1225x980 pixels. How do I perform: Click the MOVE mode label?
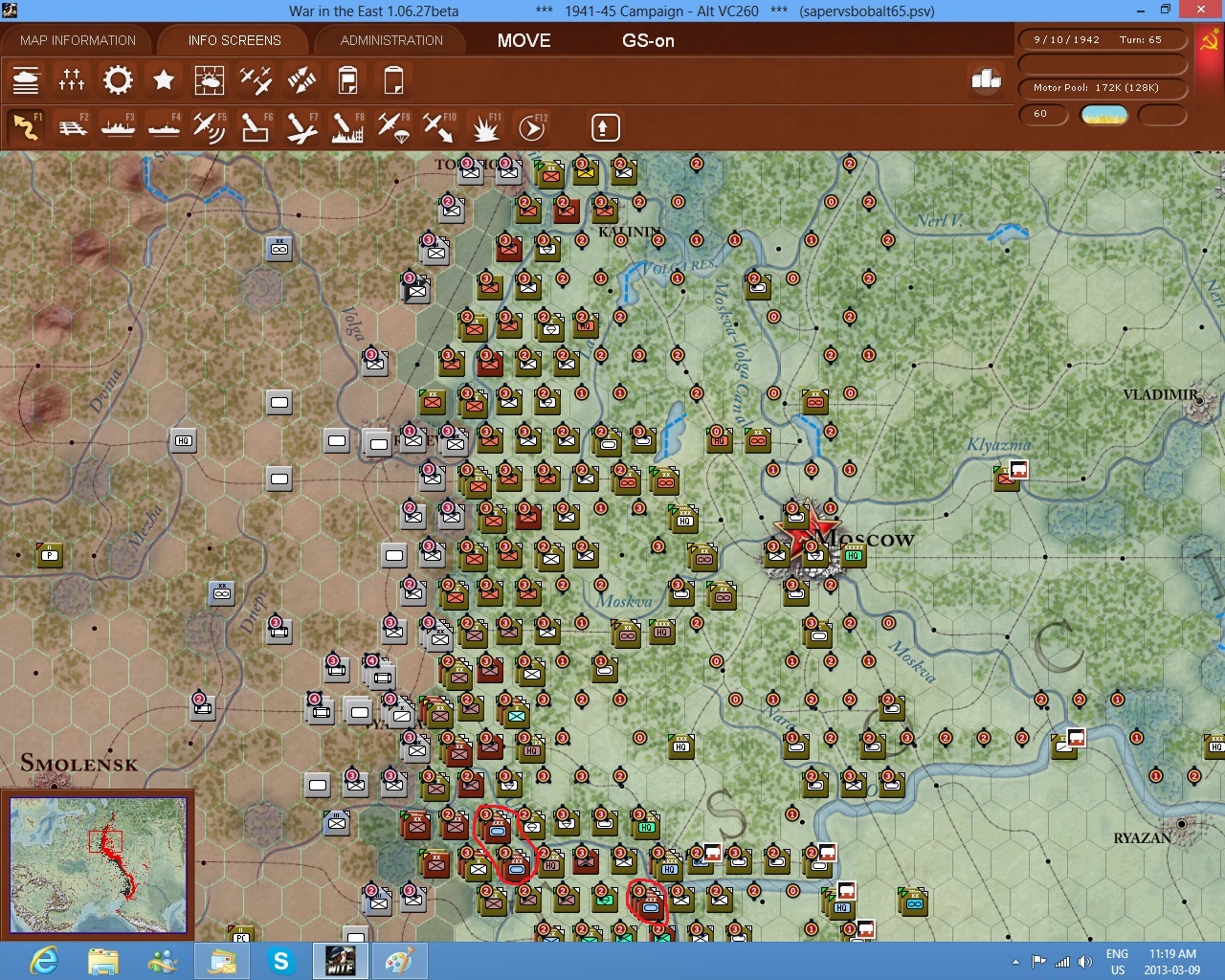[x=524, y=41]
